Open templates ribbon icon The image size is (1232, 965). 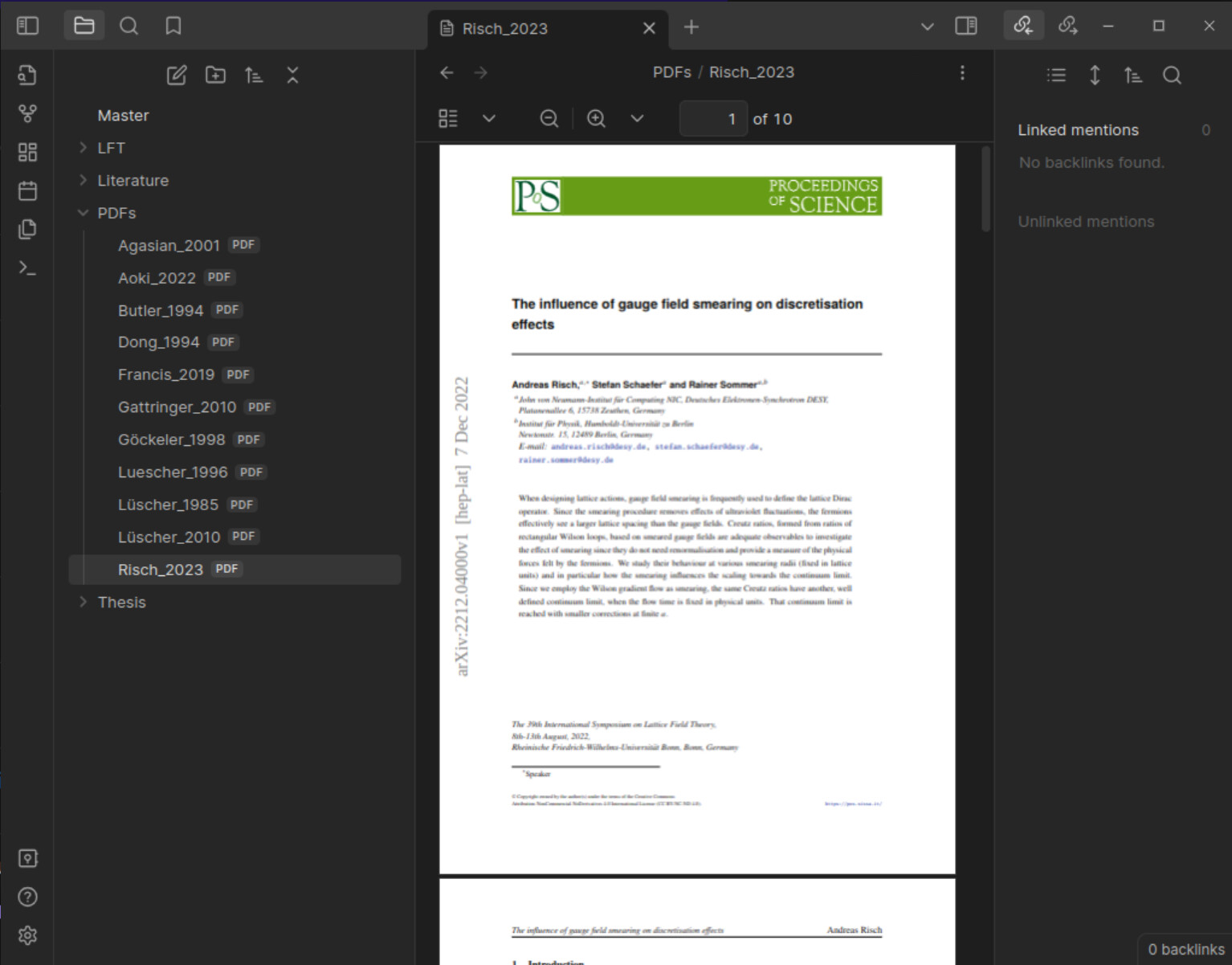(x=27, y=229)
